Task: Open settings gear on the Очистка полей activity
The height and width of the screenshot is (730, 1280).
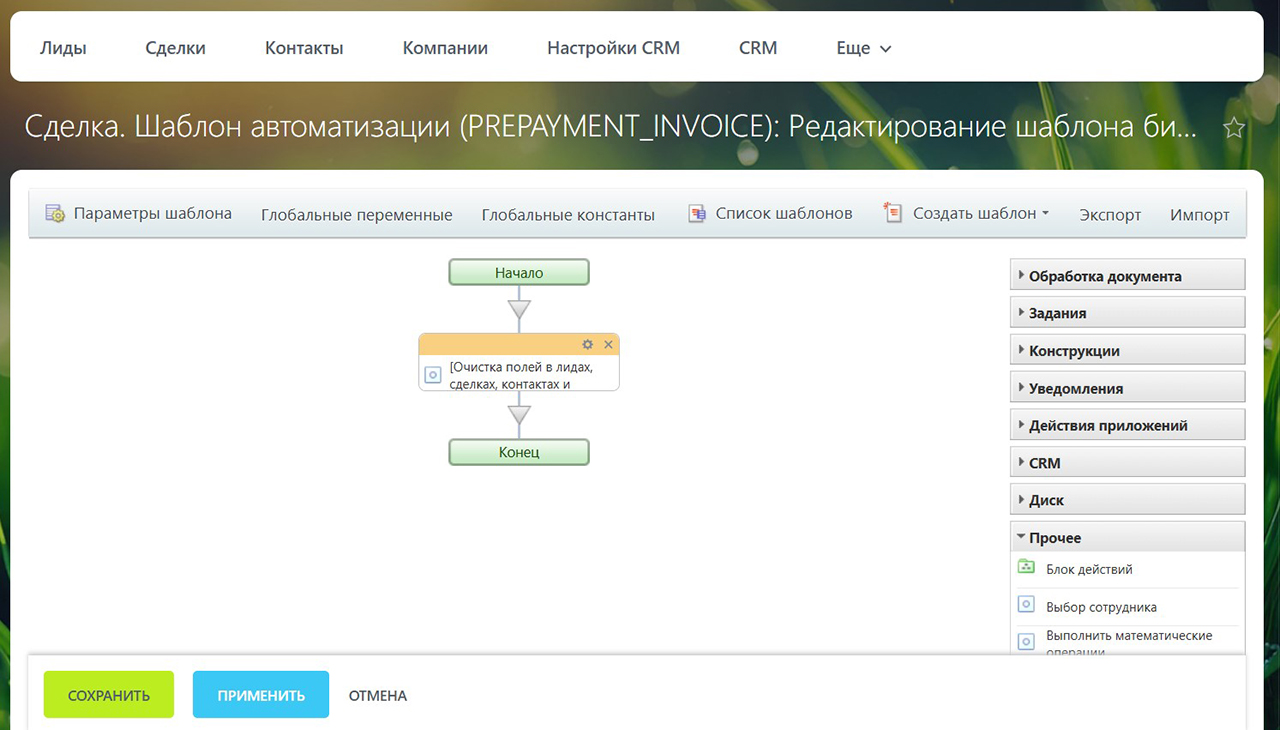Action: pos(588,344)
